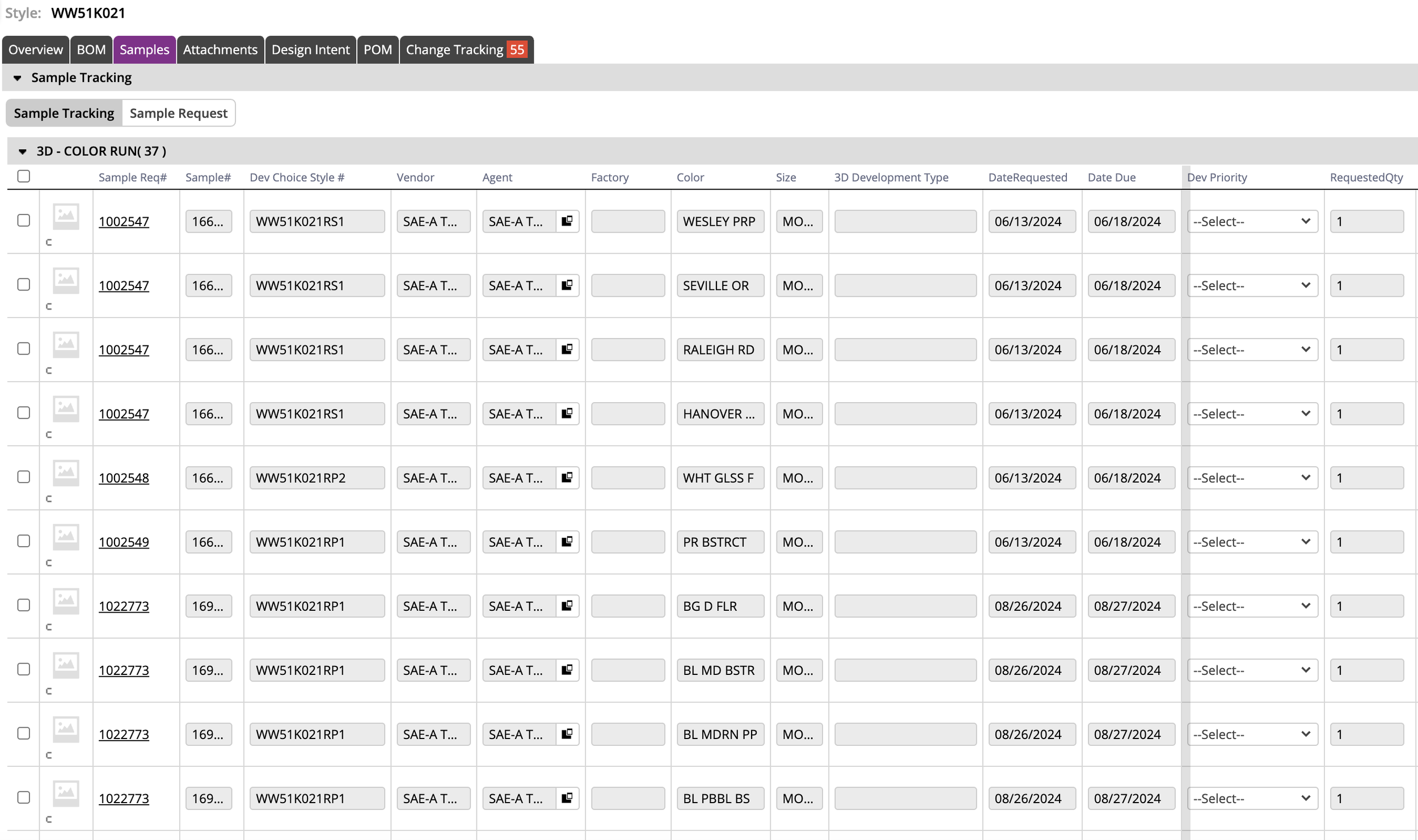Image resolution: width=1418 pixels, height=840 pixels.
Task: Click the agent copy icon in WHT GLSS F row
Action: (x=567, y=478)
